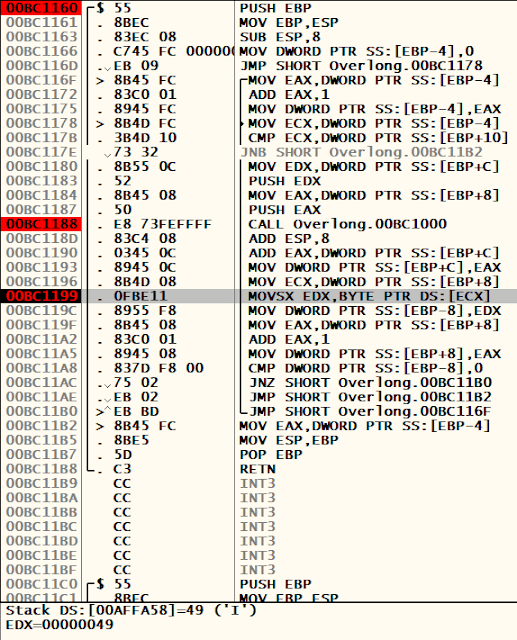Image resolution: width=517 pixels, height=640 pixels.
Task: Select PUSH EDX instruction
Action: coord(285,181)
